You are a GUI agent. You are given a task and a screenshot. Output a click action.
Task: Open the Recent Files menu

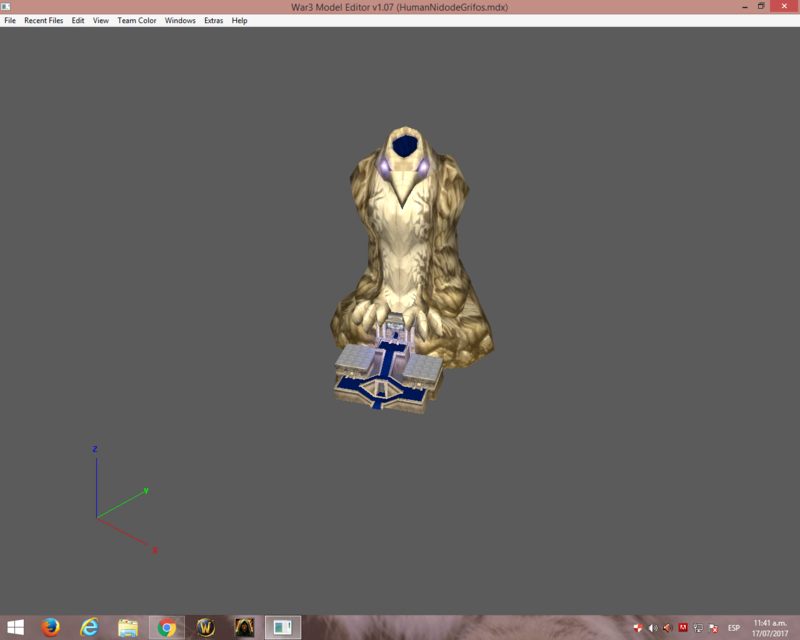click(x=44, y=20)
